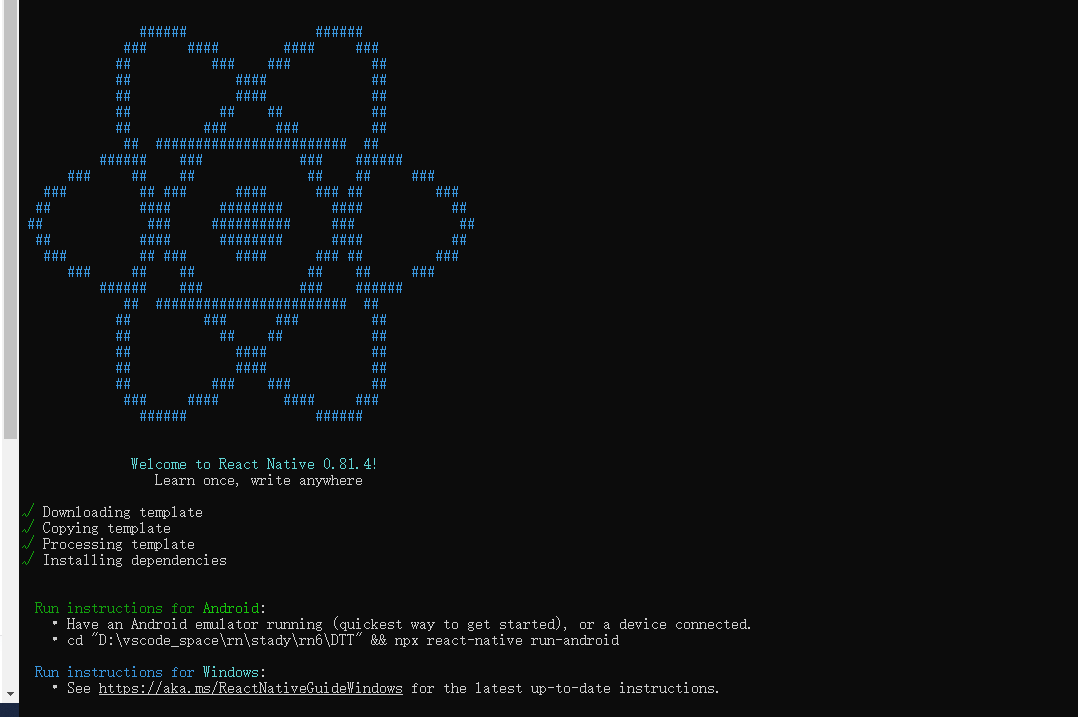Click checkmark beside 'Processing template'
The image size is (1078, 717).
[x=28, y=543]
